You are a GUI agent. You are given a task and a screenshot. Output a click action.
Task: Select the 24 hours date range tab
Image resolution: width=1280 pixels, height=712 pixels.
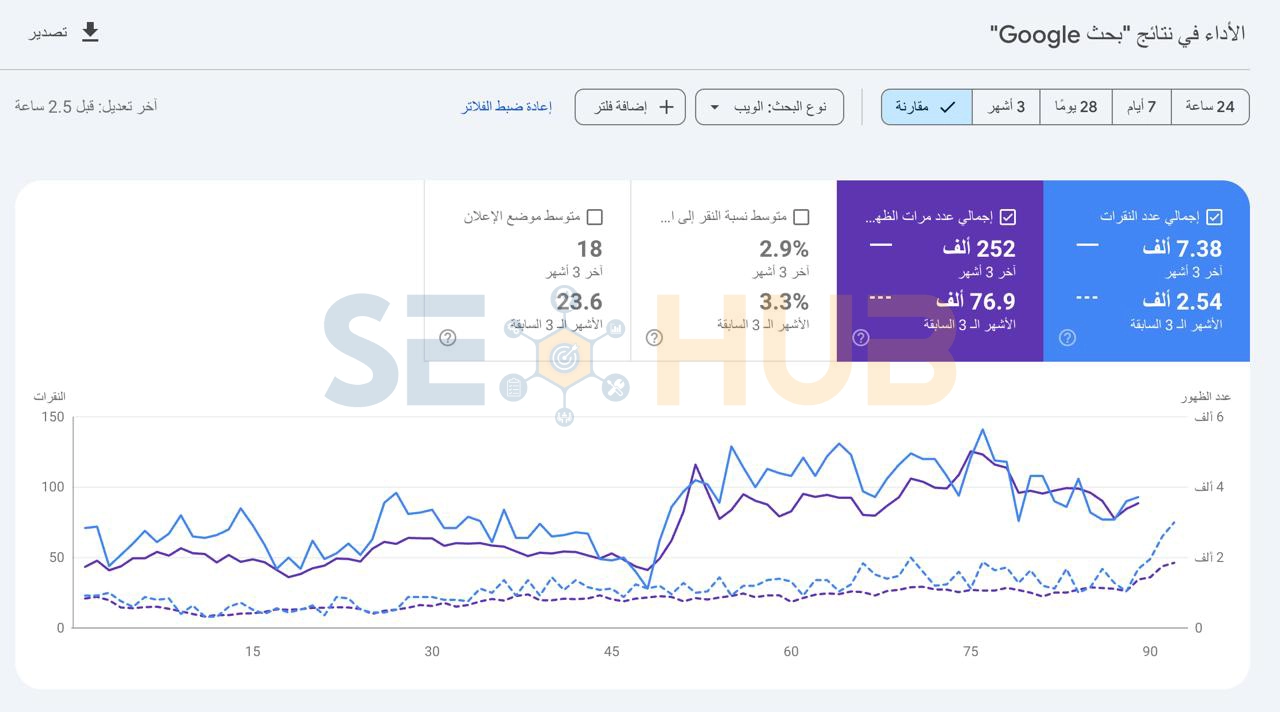pos(1210,107)
